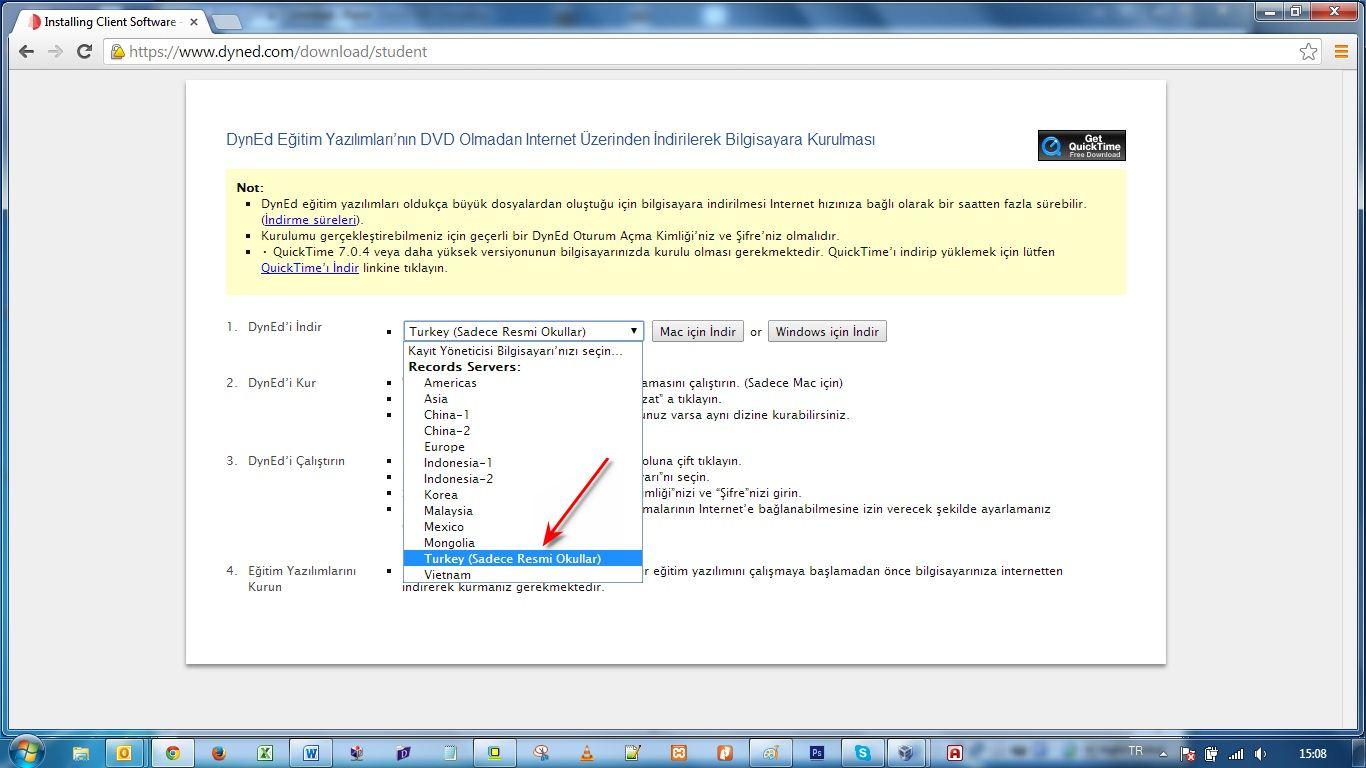1366x768 pixels.
Task: Click the 15:08 taskbar clock
Action: pos(1312,754)
